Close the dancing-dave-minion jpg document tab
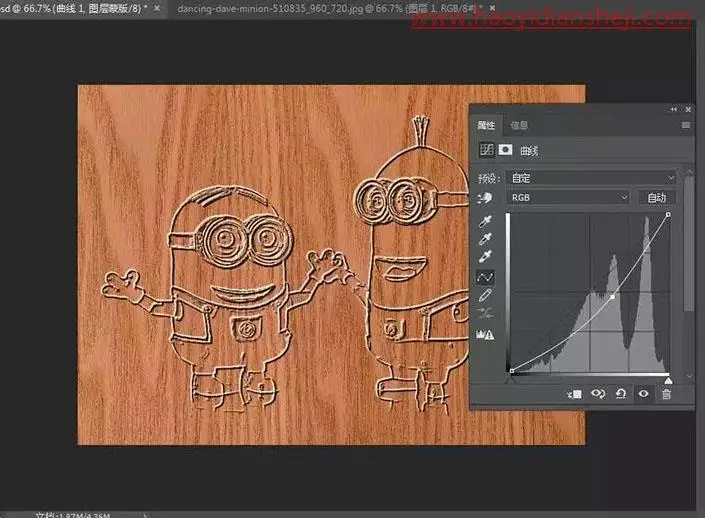Screen dimensions: 705x518 (492, 8)
